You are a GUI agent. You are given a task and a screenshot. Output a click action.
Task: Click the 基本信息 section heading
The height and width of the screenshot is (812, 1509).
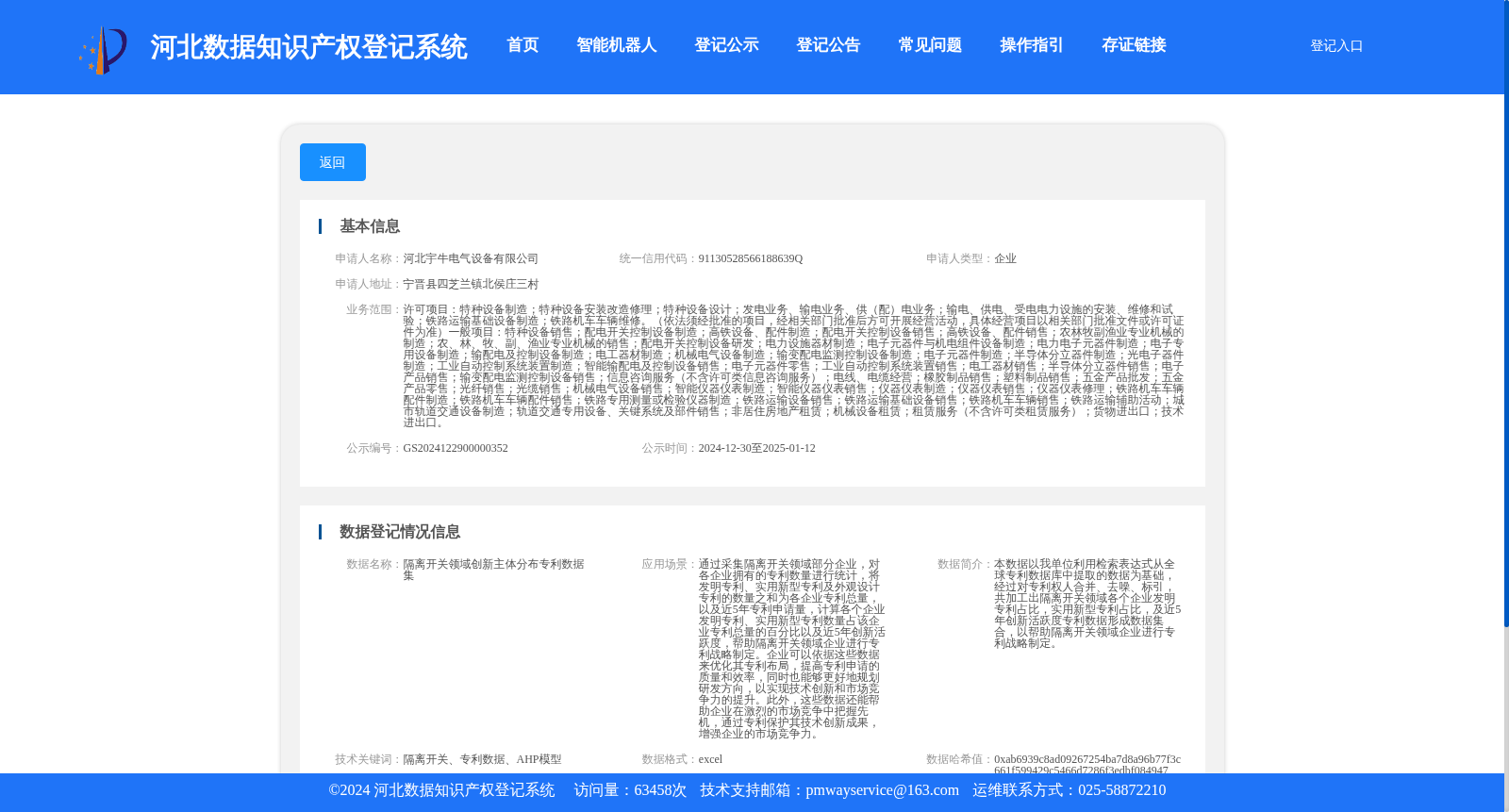[x=370, y=226]
